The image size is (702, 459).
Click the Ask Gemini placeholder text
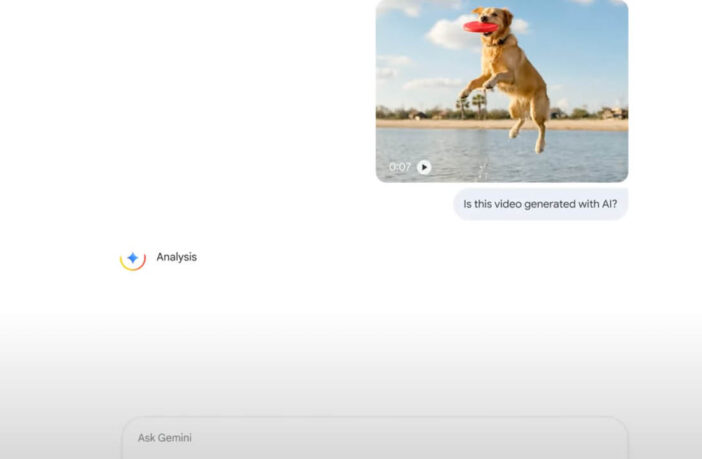coord(165,438)
